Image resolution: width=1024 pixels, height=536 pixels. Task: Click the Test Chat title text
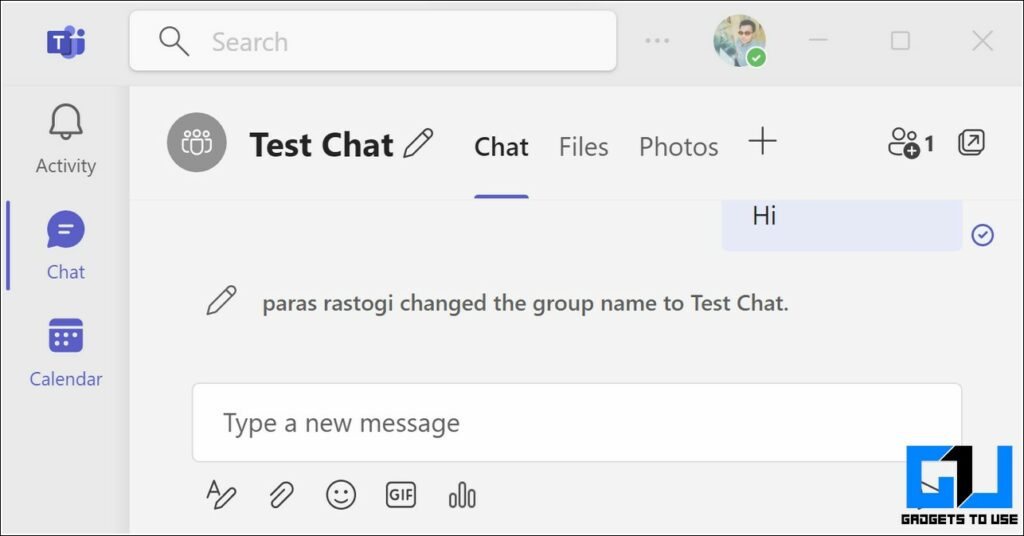(321, 144)
